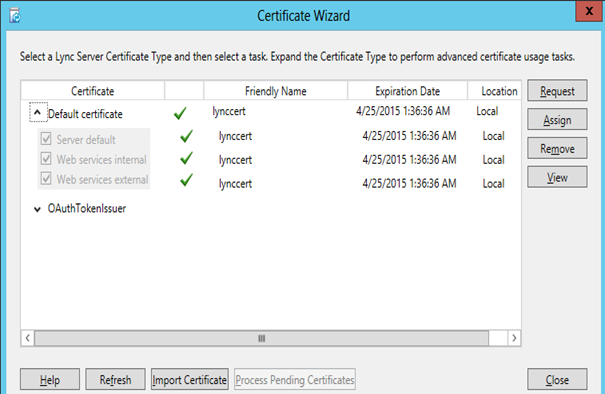This screenshot has width=605, height=394.
Task: Click the Request button
Action: tap(557, 91)
